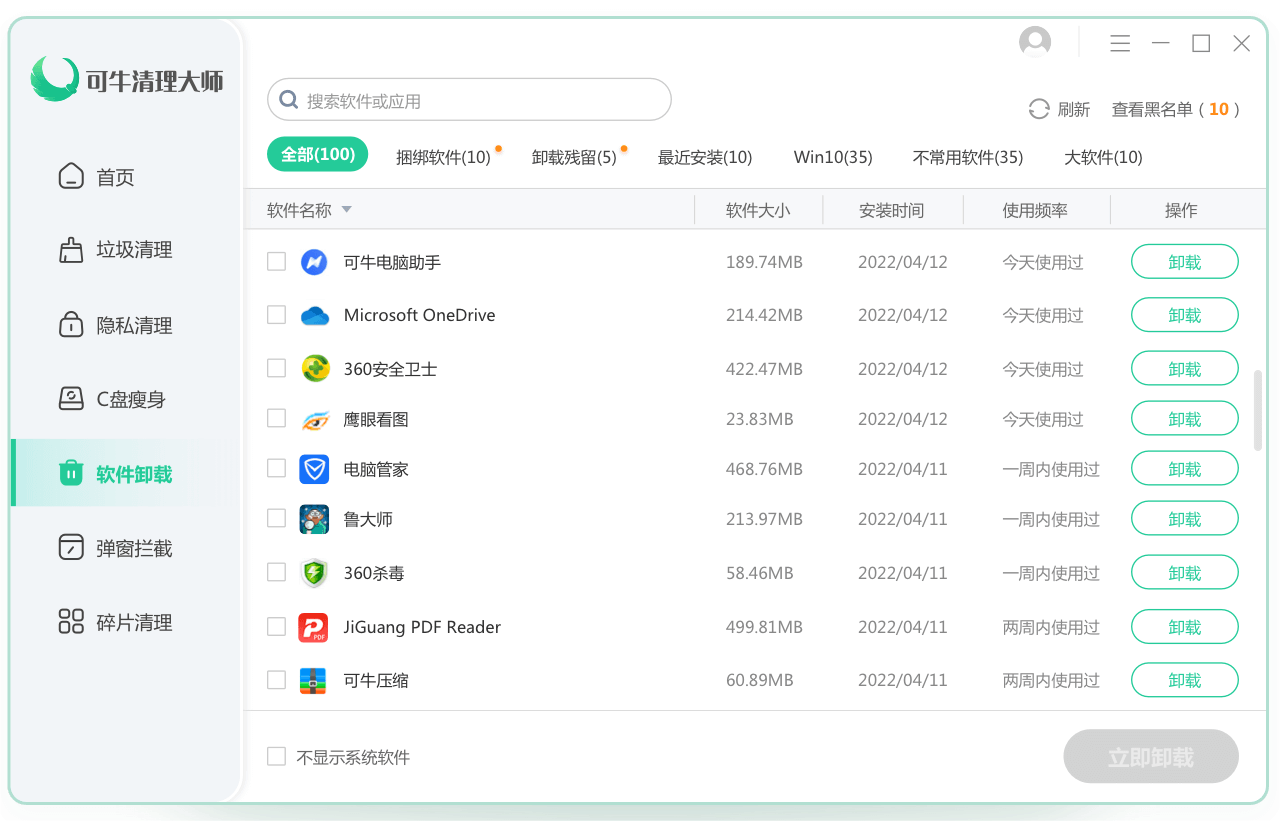Click 卸载 for JiGuang PDF Reader
Image resolution: width=1280 pixels, height=821 pixels.
coord(1185,627)
